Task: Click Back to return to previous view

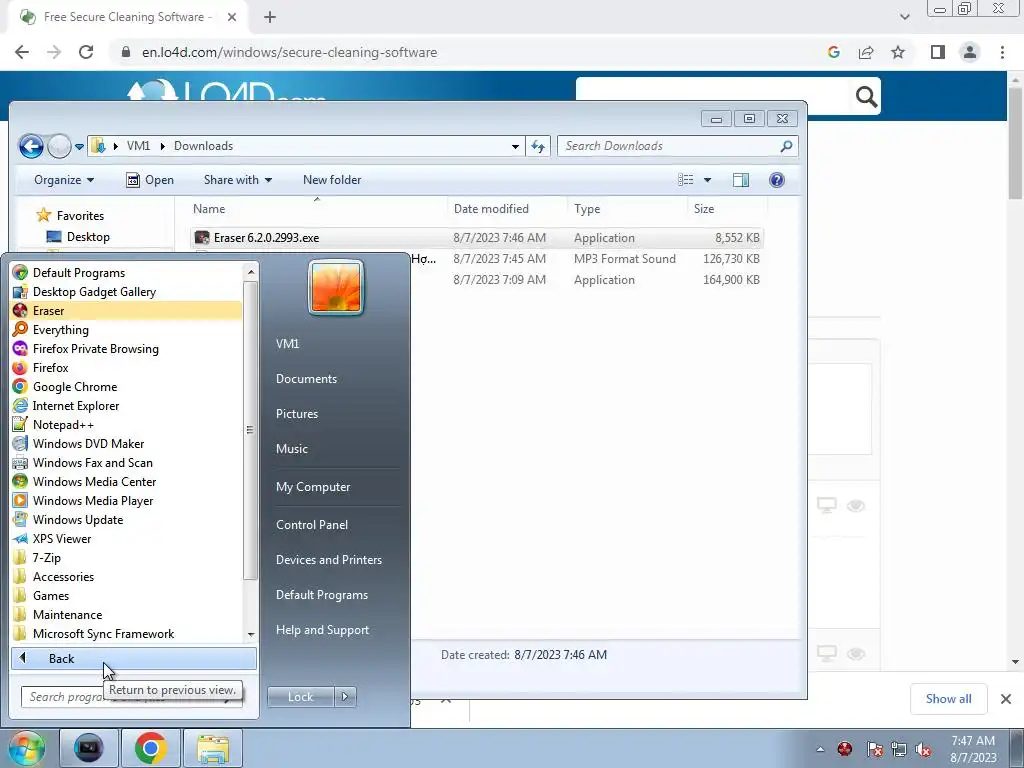Action: coord(134,658)
